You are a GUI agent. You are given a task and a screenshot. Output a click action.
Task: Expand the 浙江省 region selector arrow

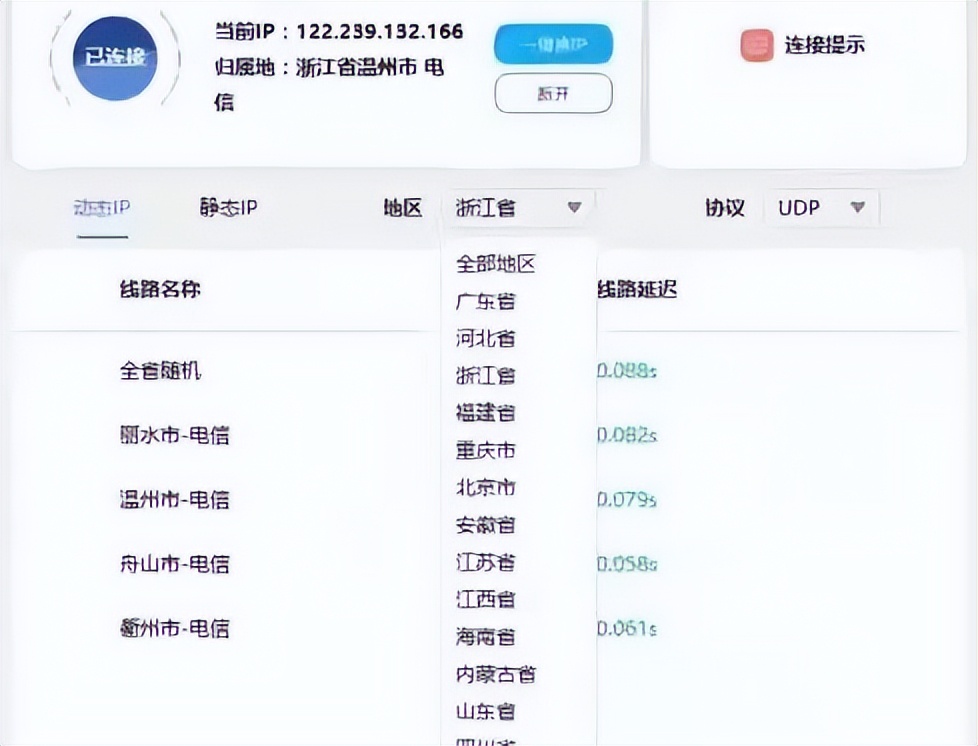573,207
